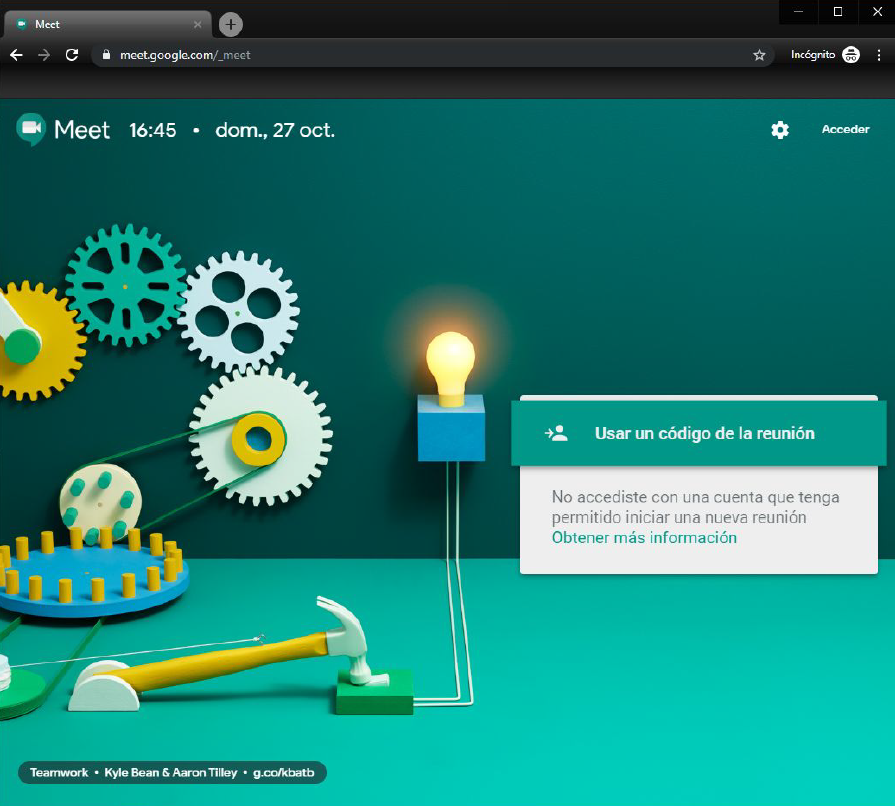The width and height of the screenshot is (895, 806).
Task: Click the site lock icon in address bar
Action: pos(106,55)
